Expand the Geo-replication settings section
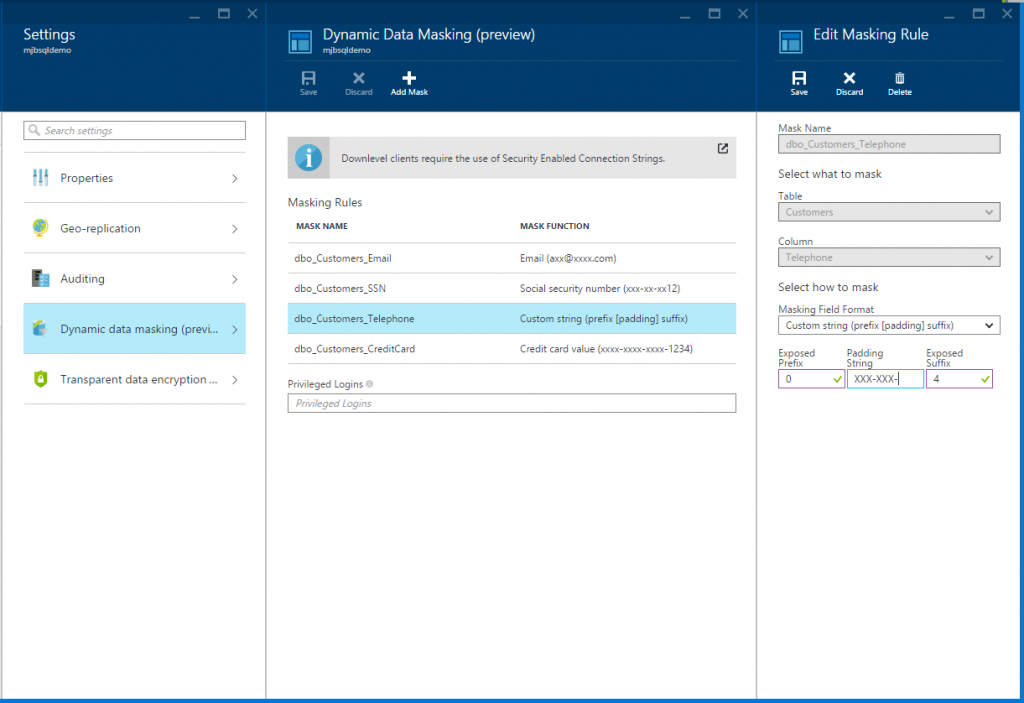The height and width of the screenshot is (703, 1024). tap(134, 228)
